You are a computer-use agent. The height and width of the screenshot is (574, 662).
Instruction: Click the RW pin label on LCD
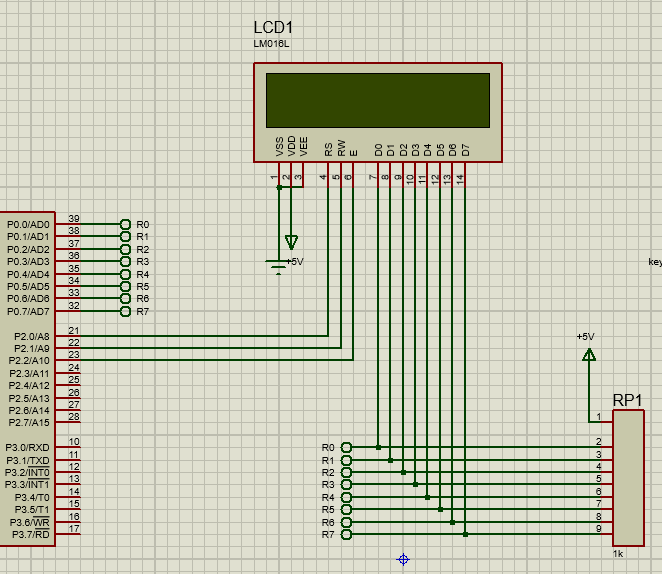(341, 148)
